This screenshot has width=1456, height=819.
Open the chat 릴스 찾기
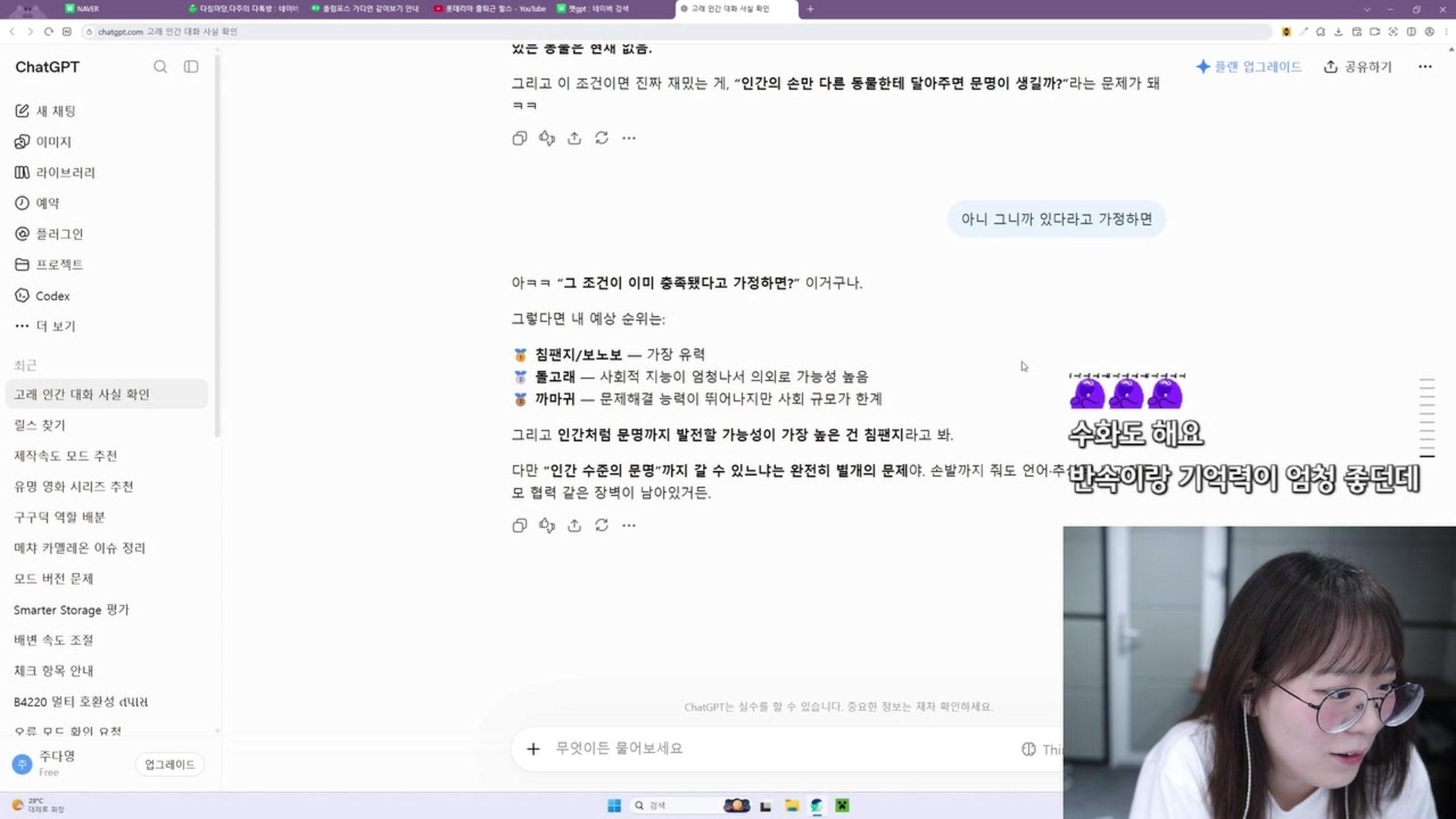[x=106, y=425]
